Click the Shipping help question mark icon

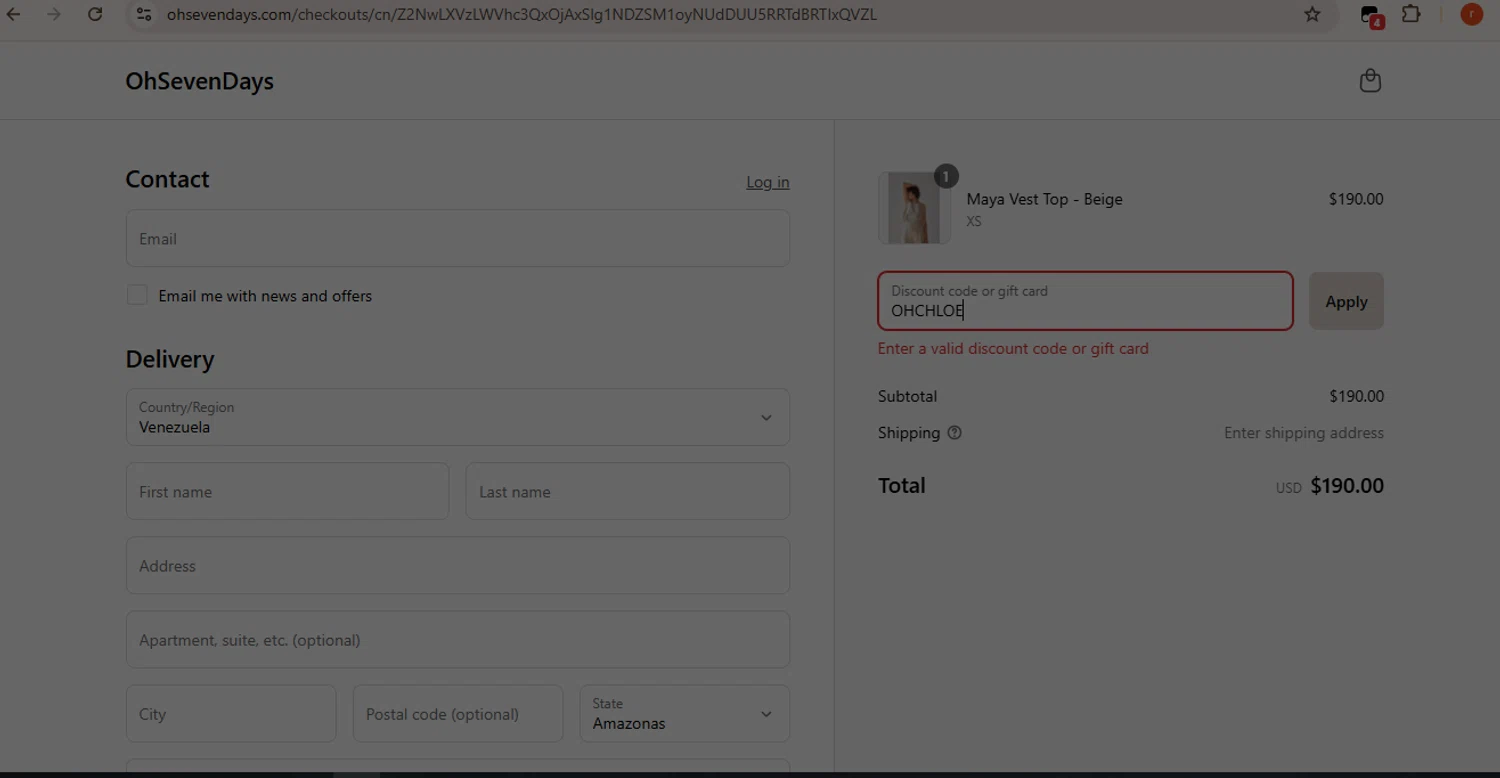tap(954, 433)
